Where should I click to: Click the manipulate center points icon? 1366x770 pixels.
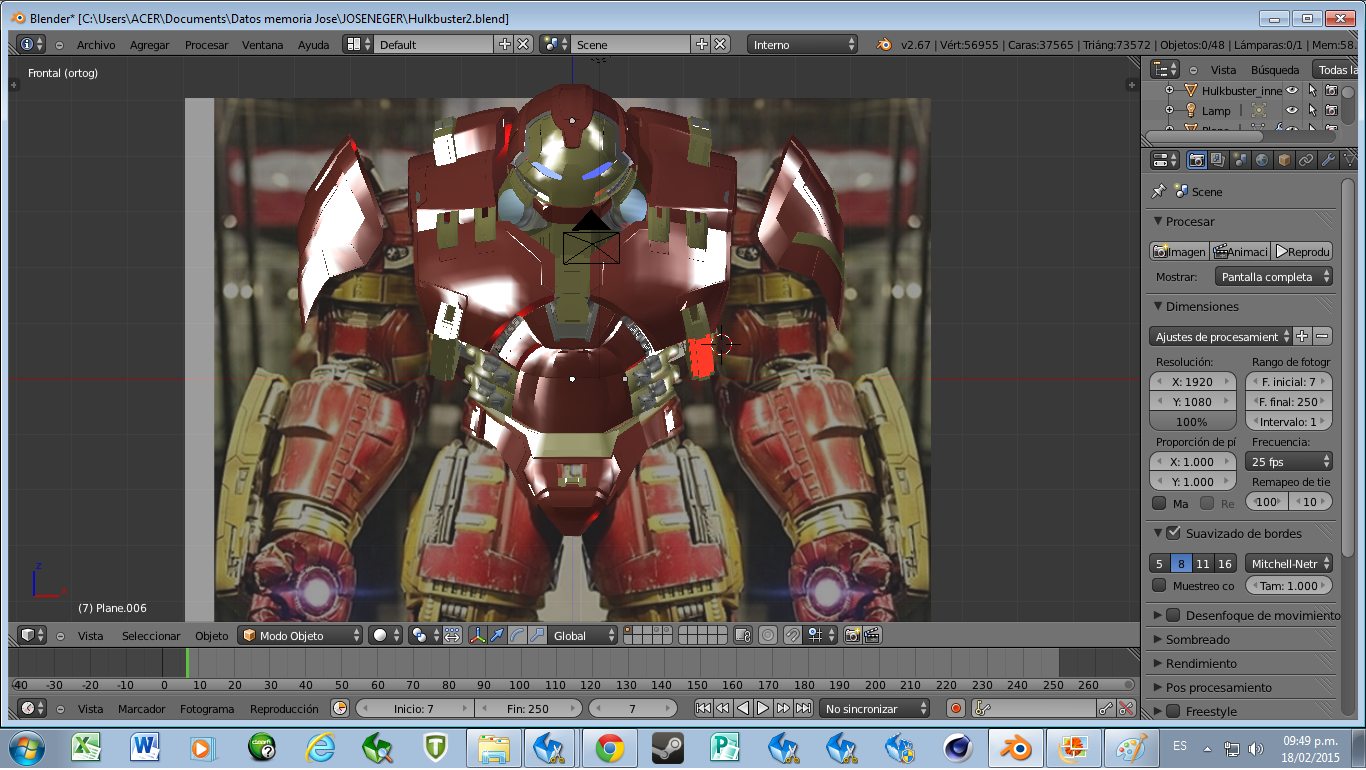tap(451, 635)
